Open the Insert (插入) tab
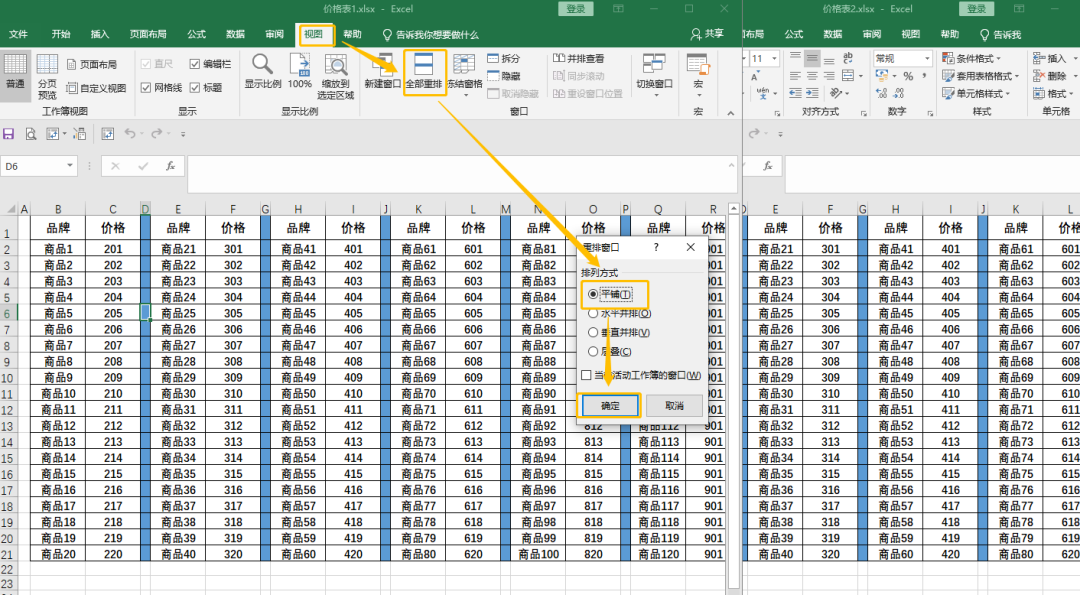This screenshot has width=1080, height=595. [100, 34]
